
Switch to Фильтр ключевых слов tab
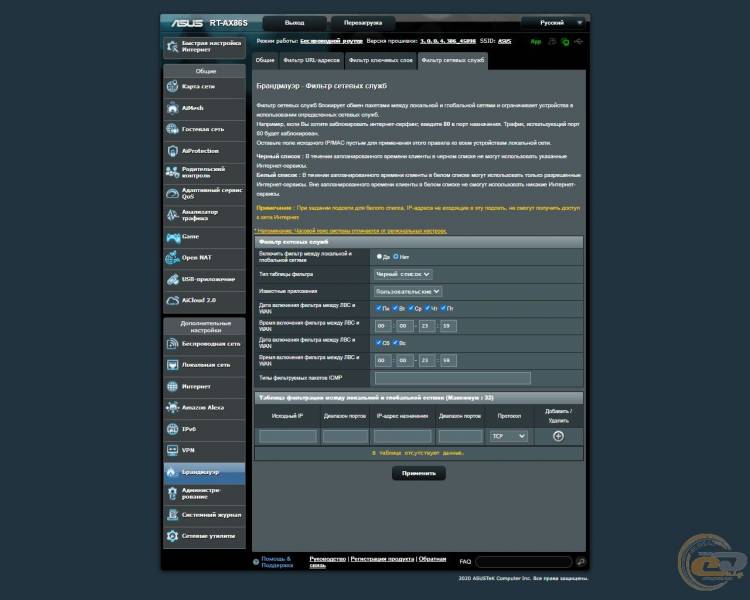[380, 61]
